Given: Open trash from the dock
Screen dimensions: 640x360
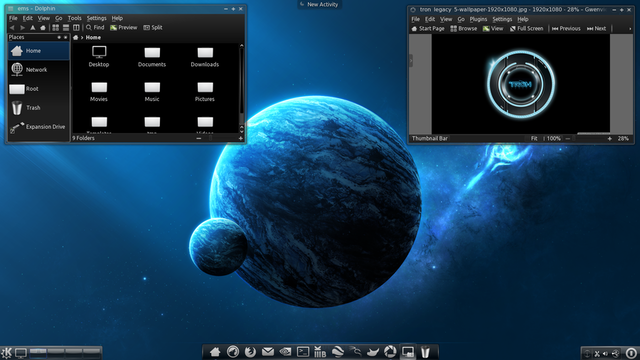Looking at the screenshot, I should [x=425, y=352].
